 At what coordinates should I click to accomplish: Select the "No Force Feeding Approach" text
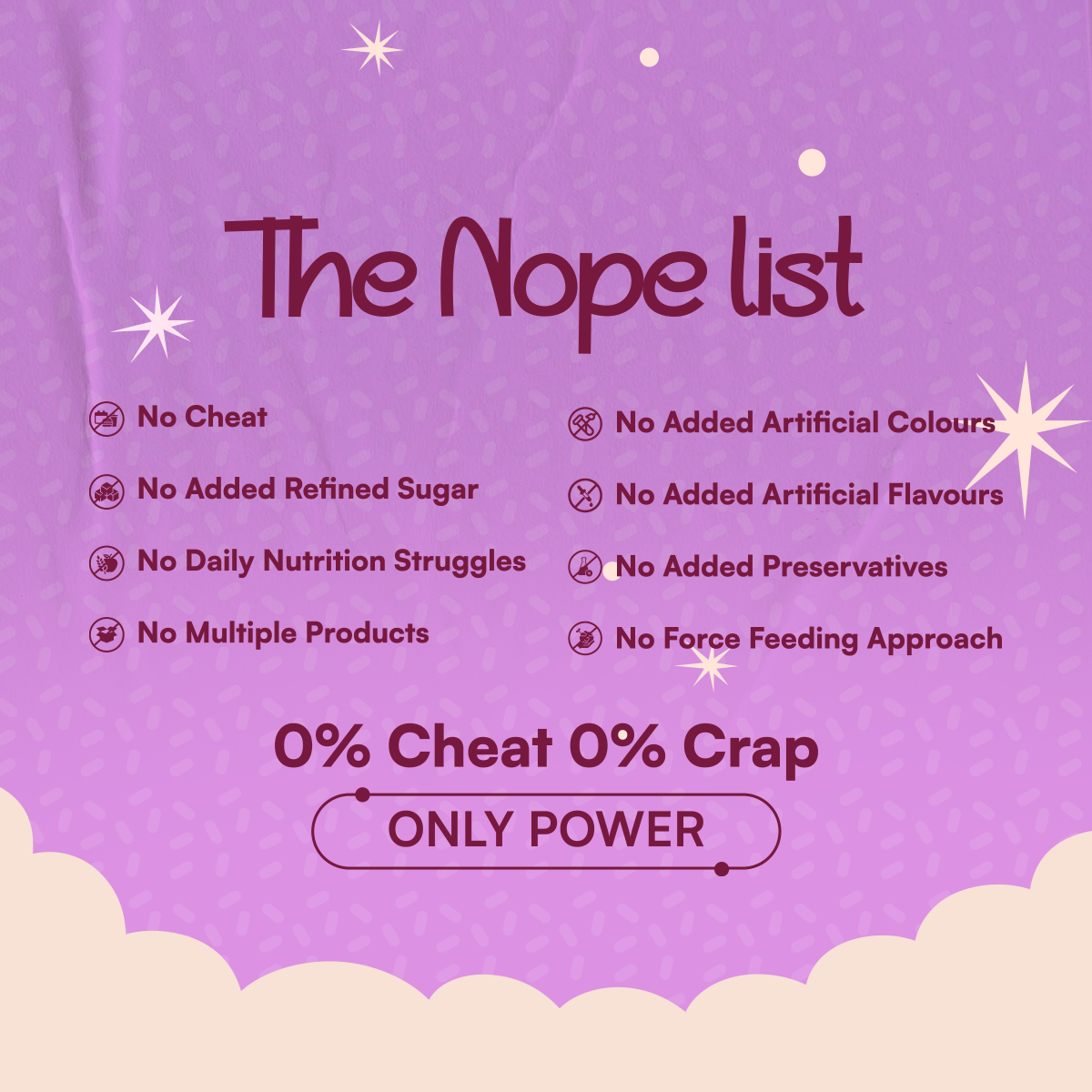tap(809, 639)
